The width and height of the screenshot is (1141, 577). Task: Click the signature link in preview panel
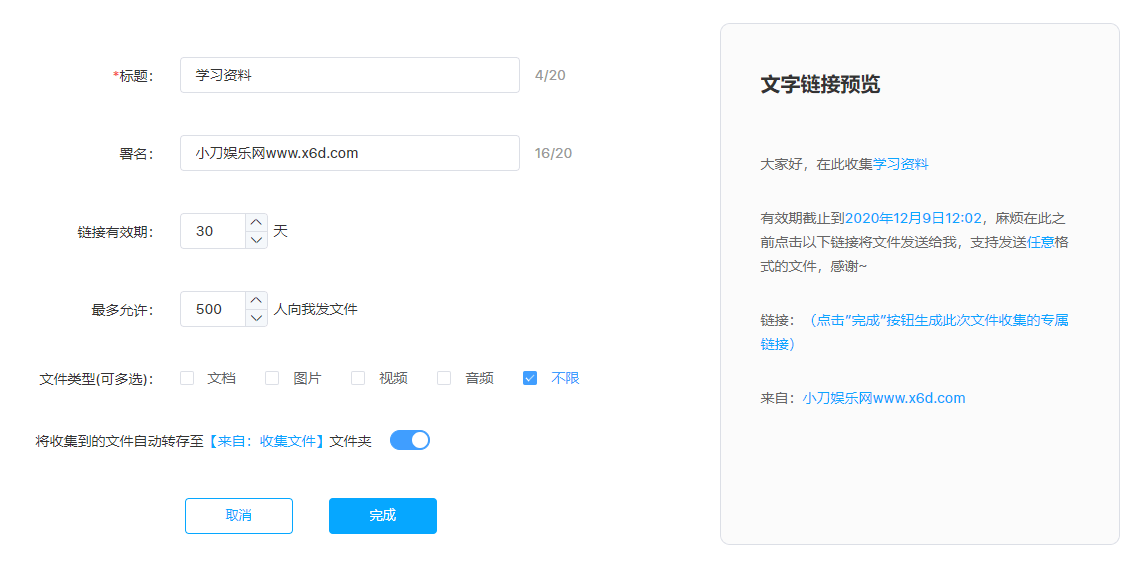coord(884,398)
